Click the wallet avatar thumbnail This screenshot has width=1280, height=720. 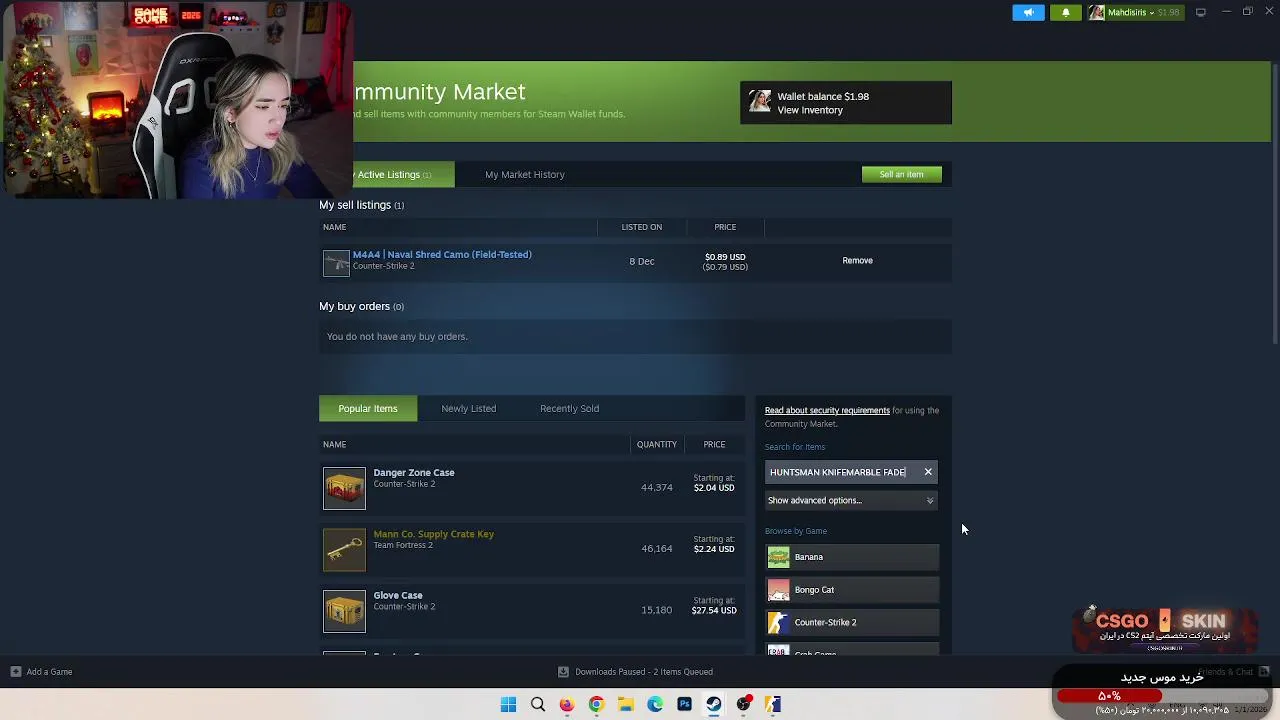tap(760, 102)
